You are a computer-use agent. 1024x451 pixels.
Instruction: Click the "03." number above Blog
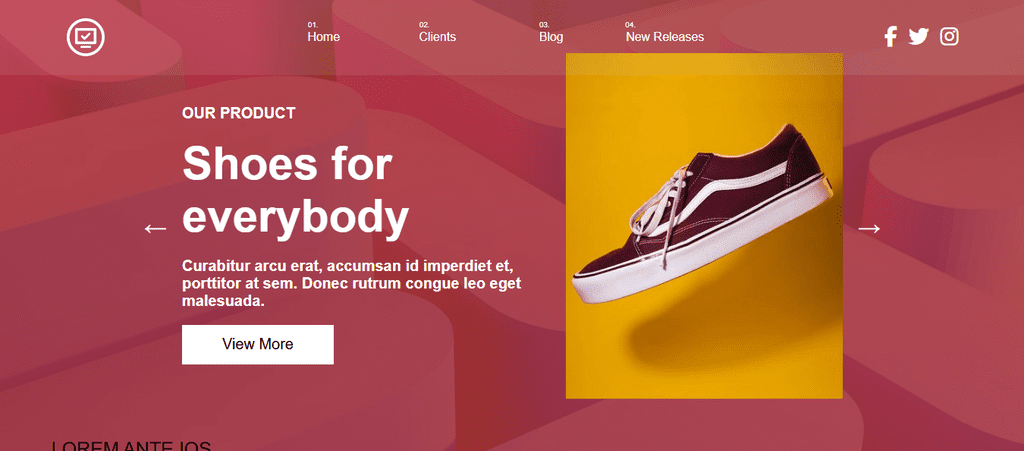[544, 24]
